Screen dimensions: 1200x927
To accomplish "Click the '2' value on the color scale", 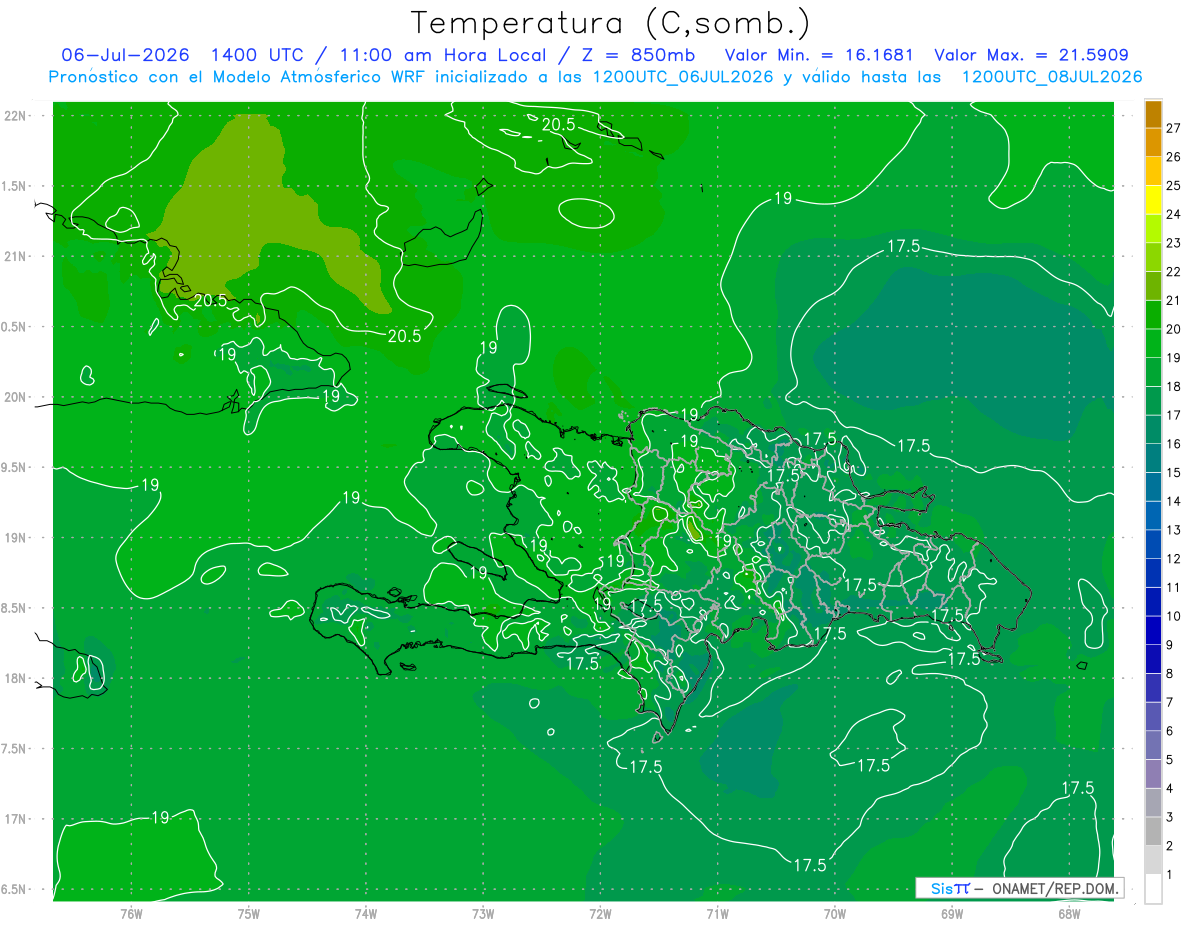I will (x=1170, y=846).
